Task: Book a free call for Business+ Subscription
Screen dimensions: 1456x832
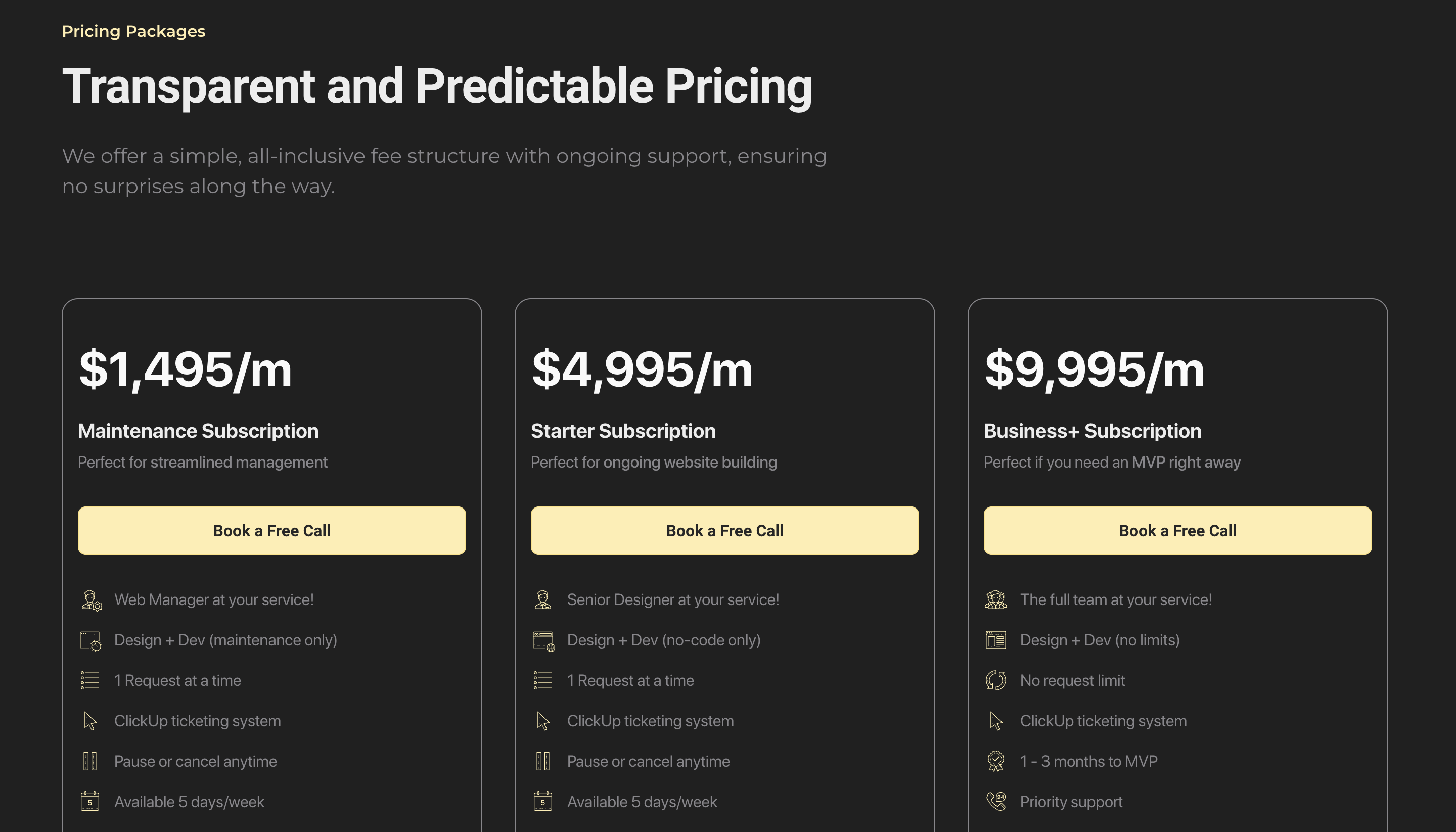Action: pyautogui.click(x=1178, y=531)
